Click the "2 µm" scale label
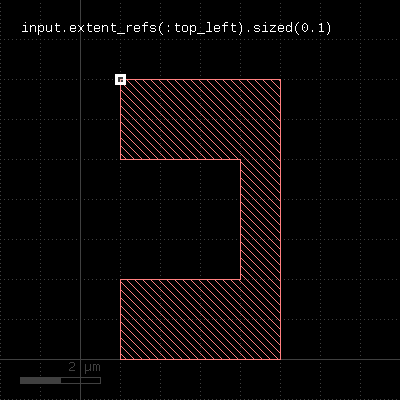400x400 pixels. click(84, 367)
